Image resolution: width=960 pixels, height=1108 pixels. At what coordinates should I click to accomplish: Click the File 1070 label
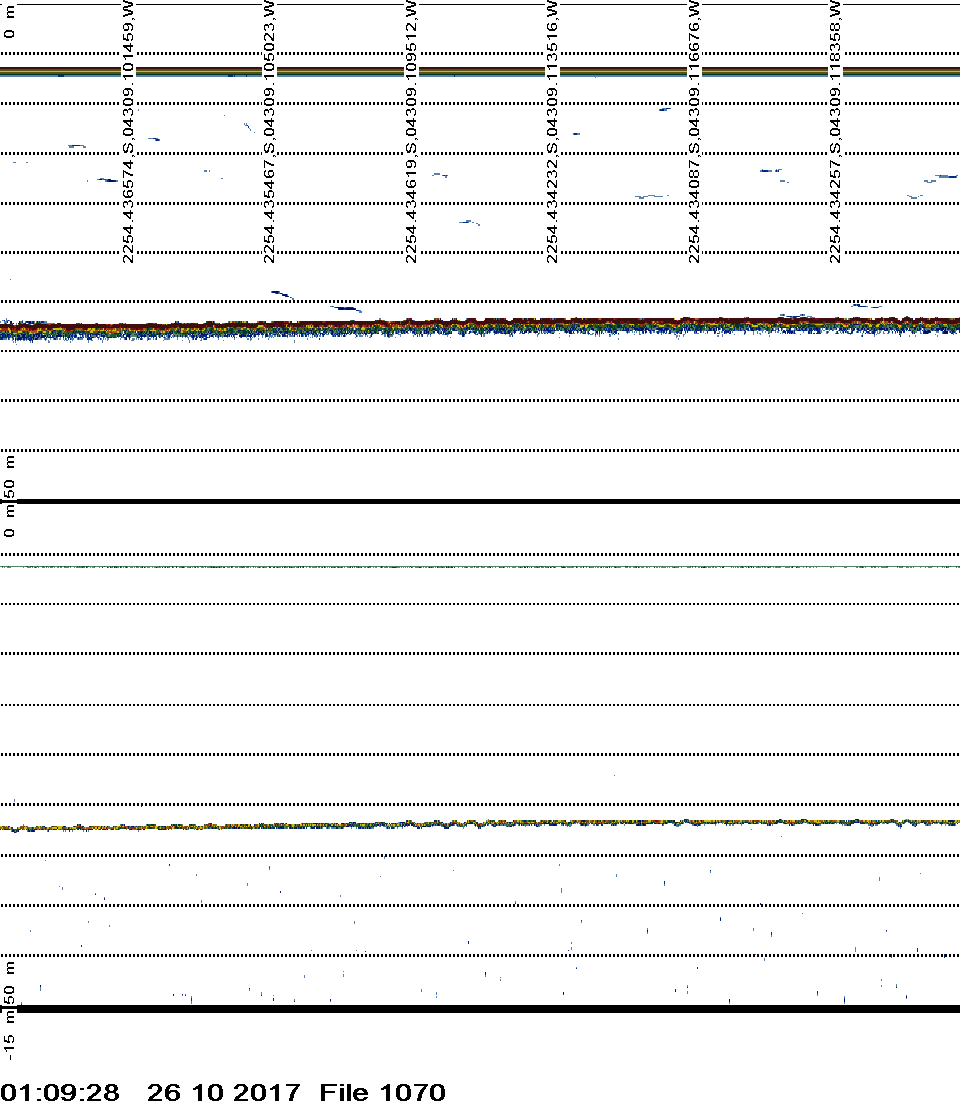coord(382,1092)
